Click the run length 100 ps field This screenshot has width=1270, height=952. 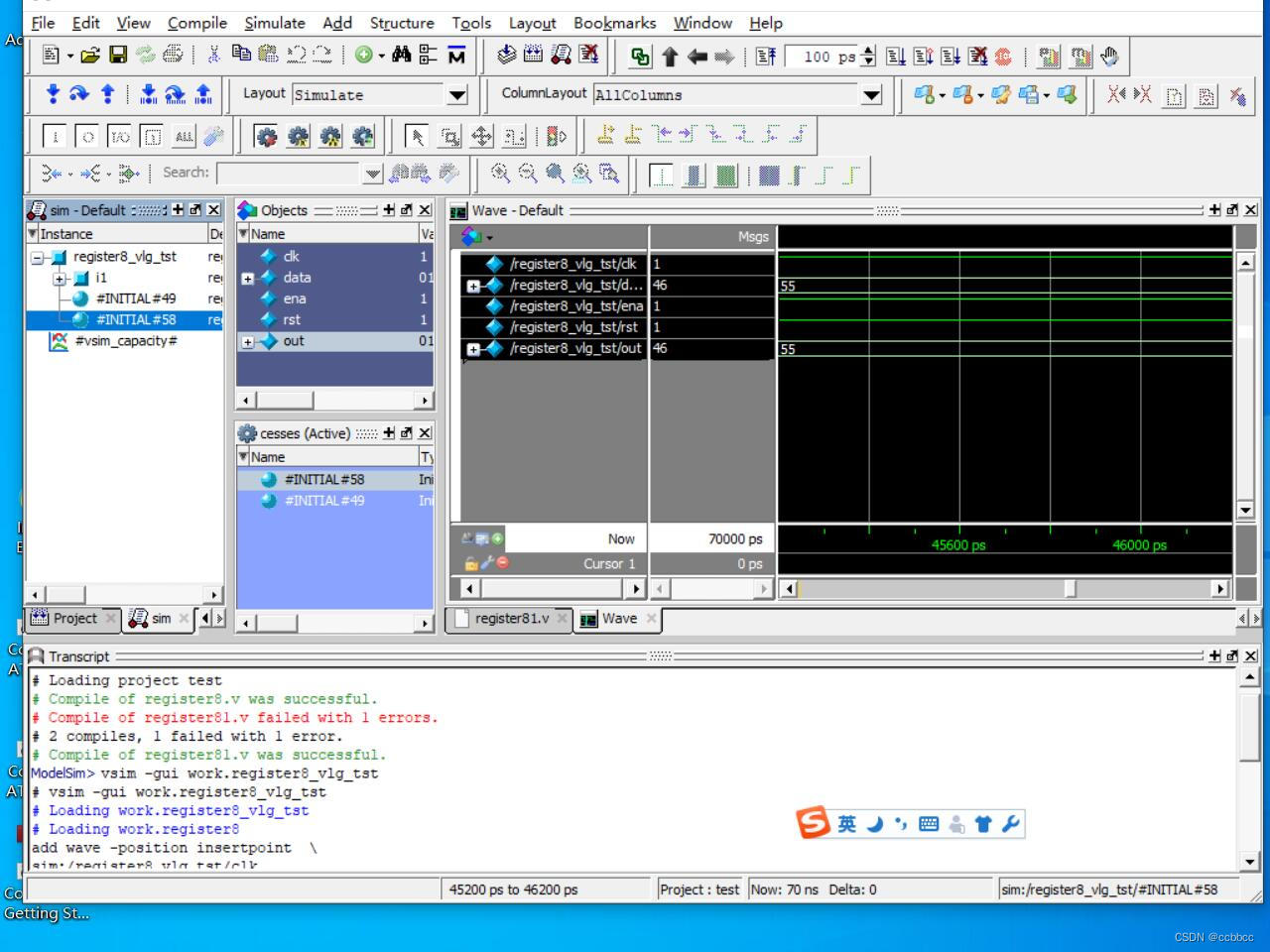822,57
